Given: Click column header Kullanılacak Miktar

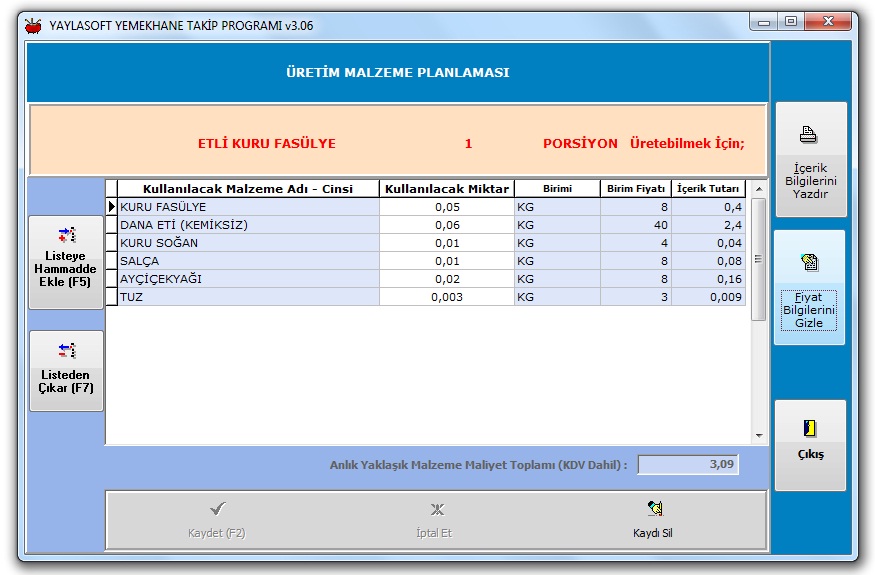Looking at the screenshot, I should 447,189.
